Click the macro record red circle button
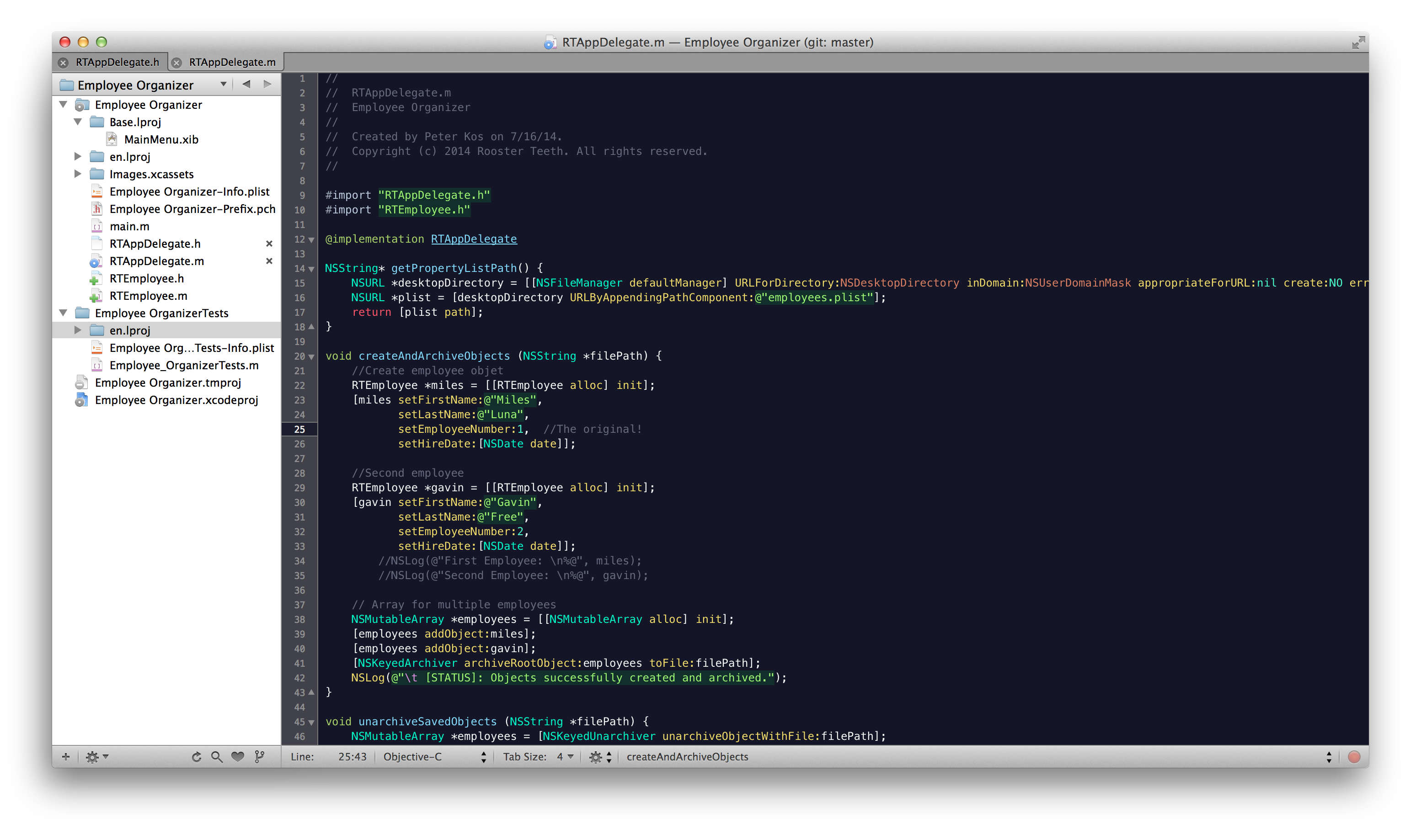Viewport: 1421px width, 840px height. tap(1354, 757)
